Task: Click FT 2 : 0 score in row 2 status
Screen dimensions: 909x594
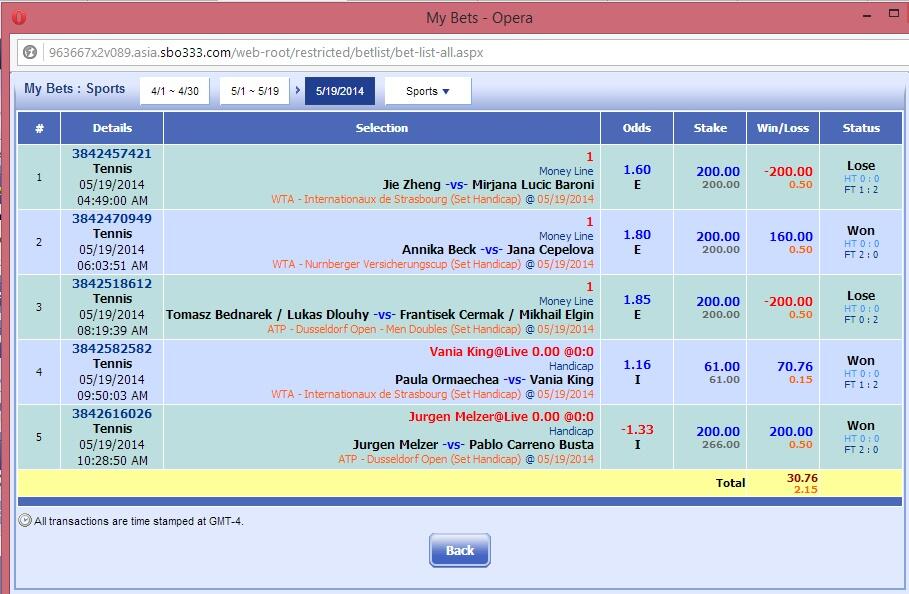Action: (x=861, y=254)
